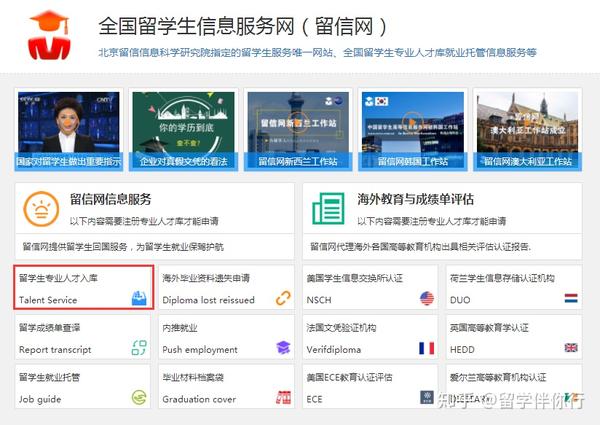Click the green document evaluation icon
Image resolution: width=600 pixels, height=425 pixels.
(x=328, y=209)
